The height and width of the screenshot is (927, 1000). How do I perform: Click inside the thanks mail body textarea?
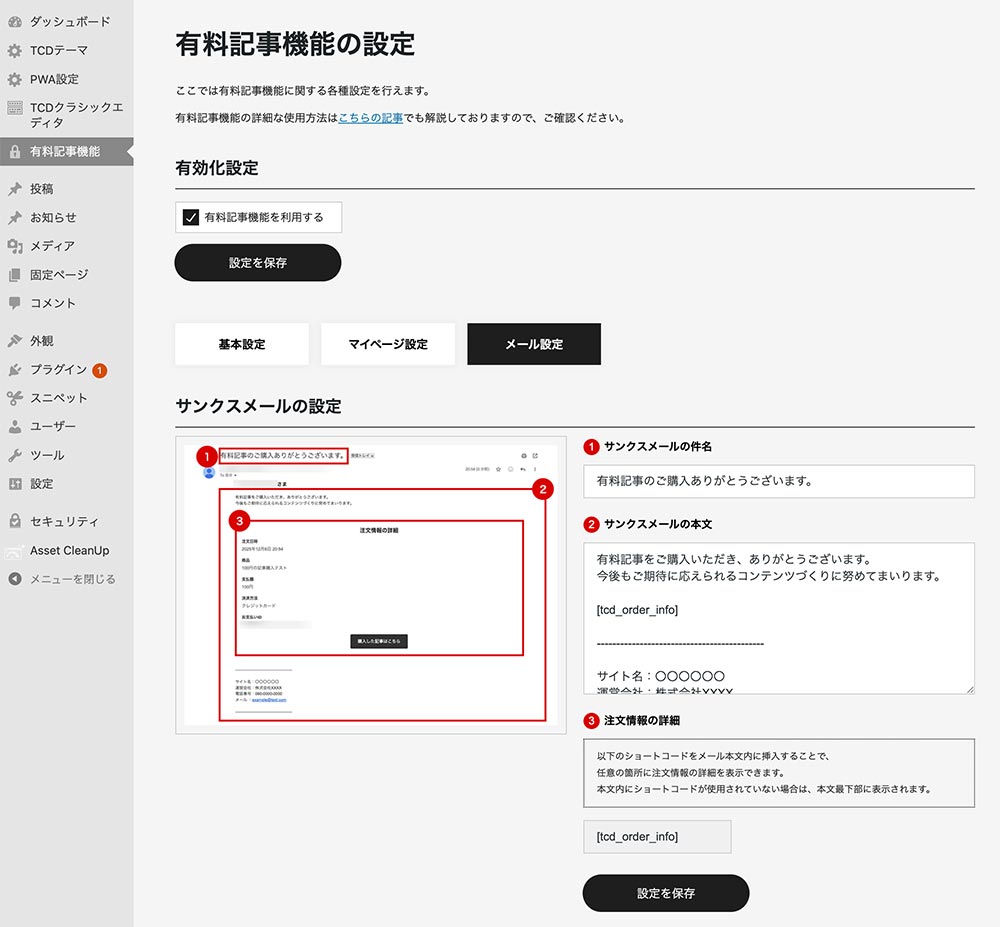[x=778, y=618]
